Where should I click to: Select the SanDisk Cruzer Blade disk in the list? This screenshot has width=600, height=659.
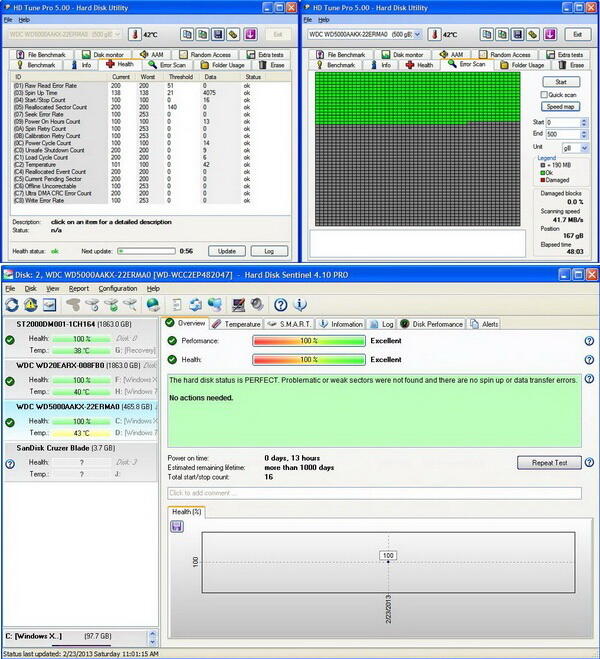[x=80, y=462]
